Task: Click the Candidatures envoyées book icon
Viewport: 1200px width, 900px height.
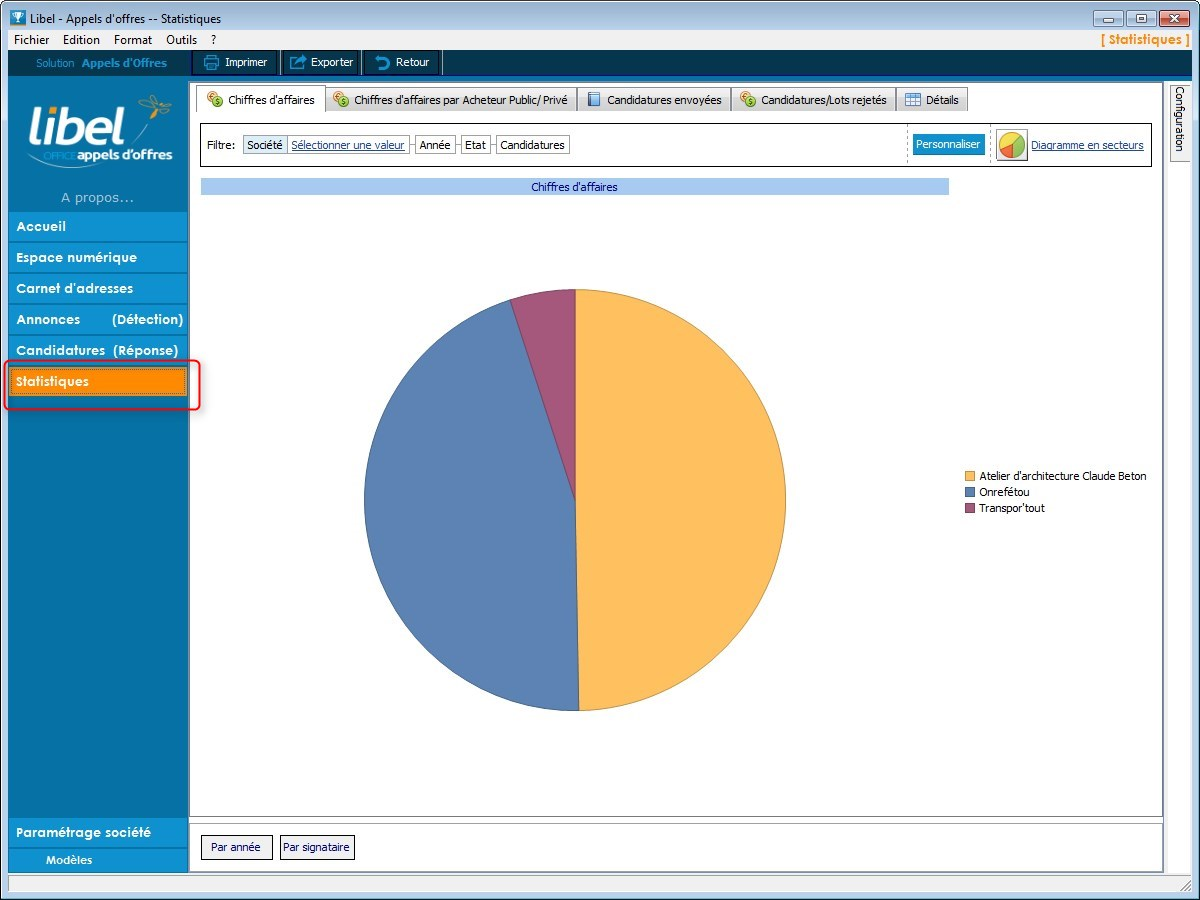Action: coord(594,100)
